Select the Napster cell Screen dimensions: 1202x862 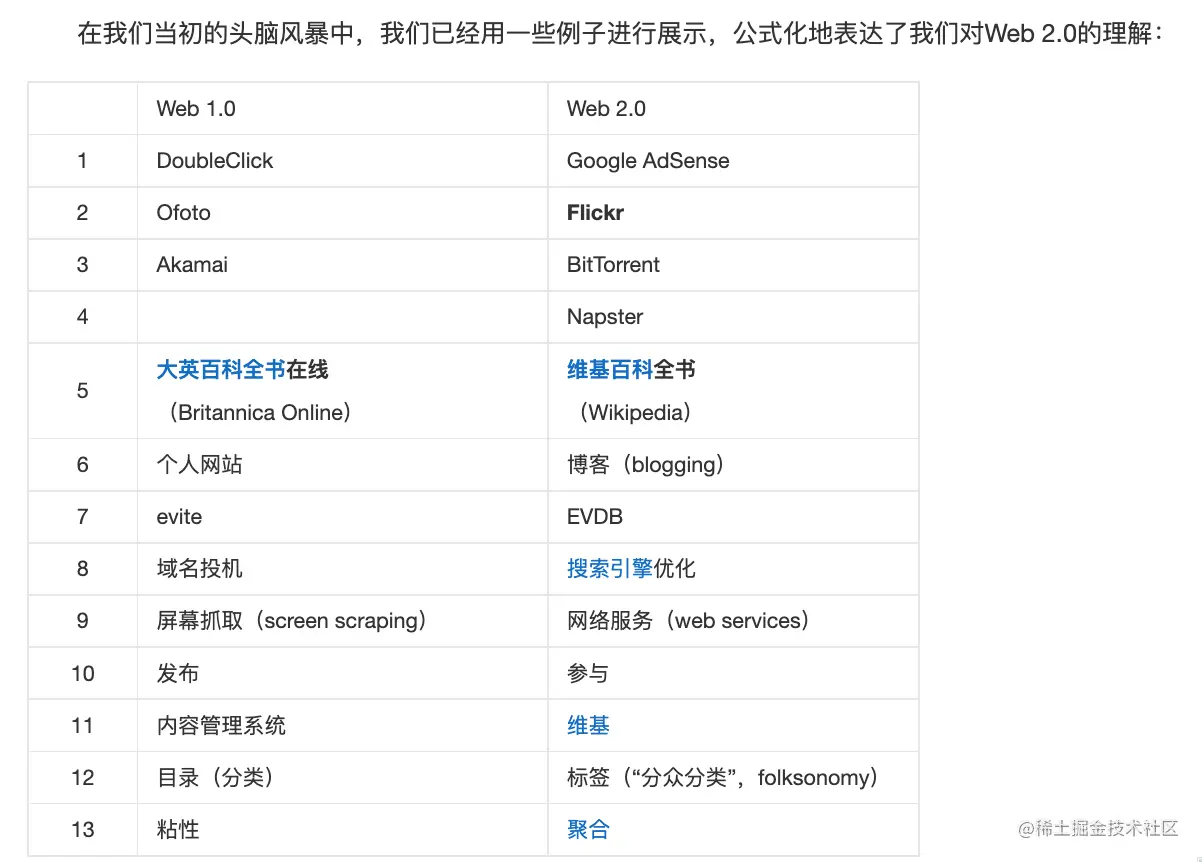click(733, 317)
